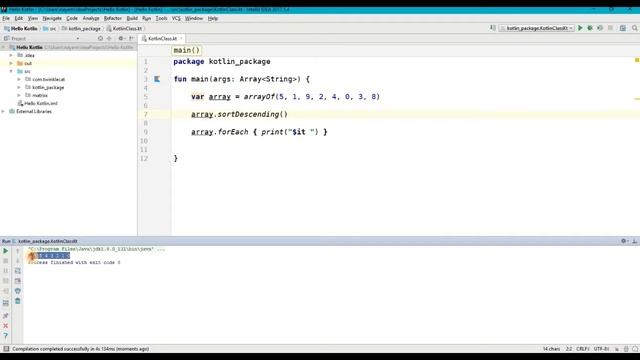Open Search Everywhere magnifier icon

(x=635, y=28)
